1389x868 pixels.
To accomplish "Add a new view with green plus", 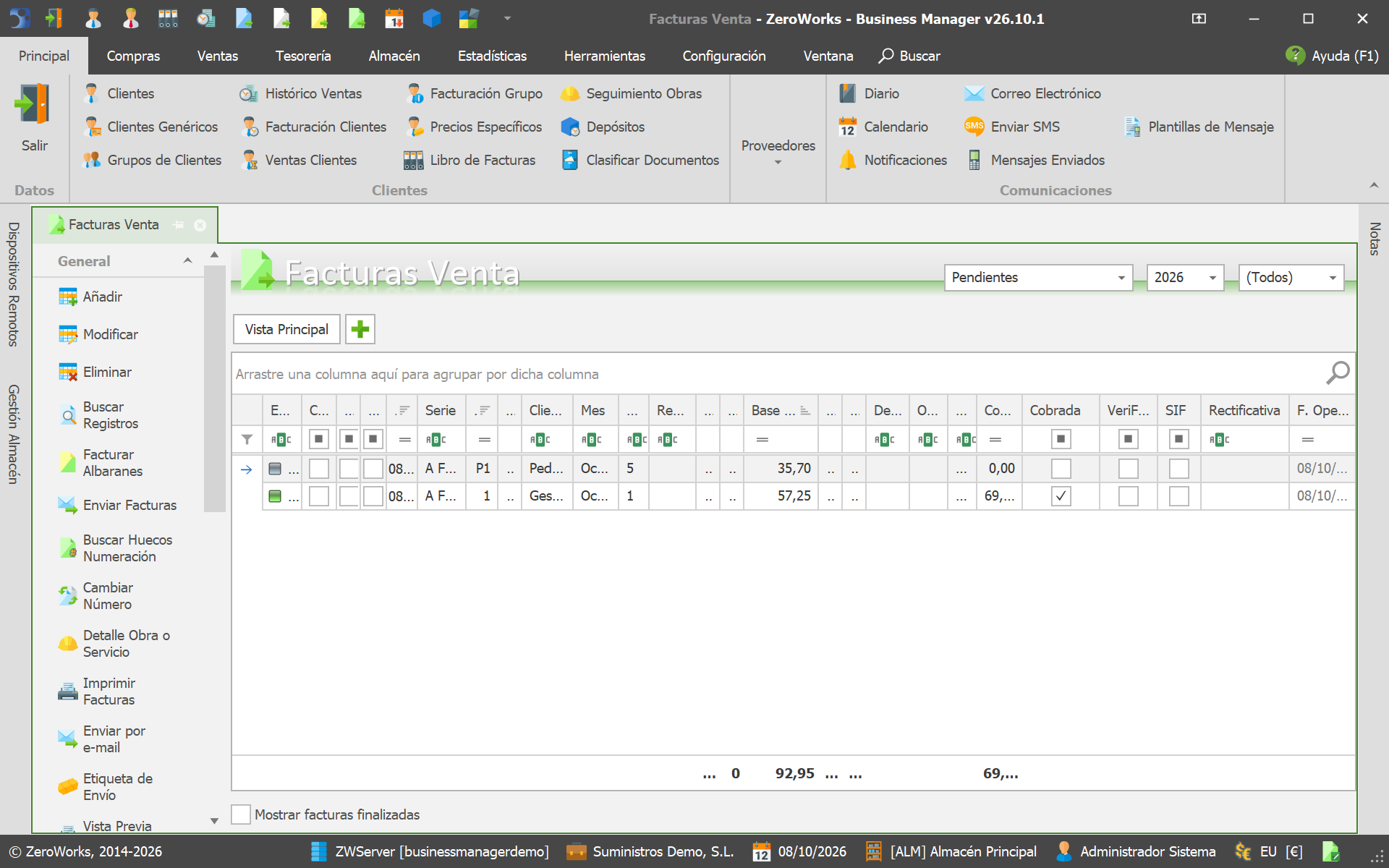I will [x=360, y=330].
